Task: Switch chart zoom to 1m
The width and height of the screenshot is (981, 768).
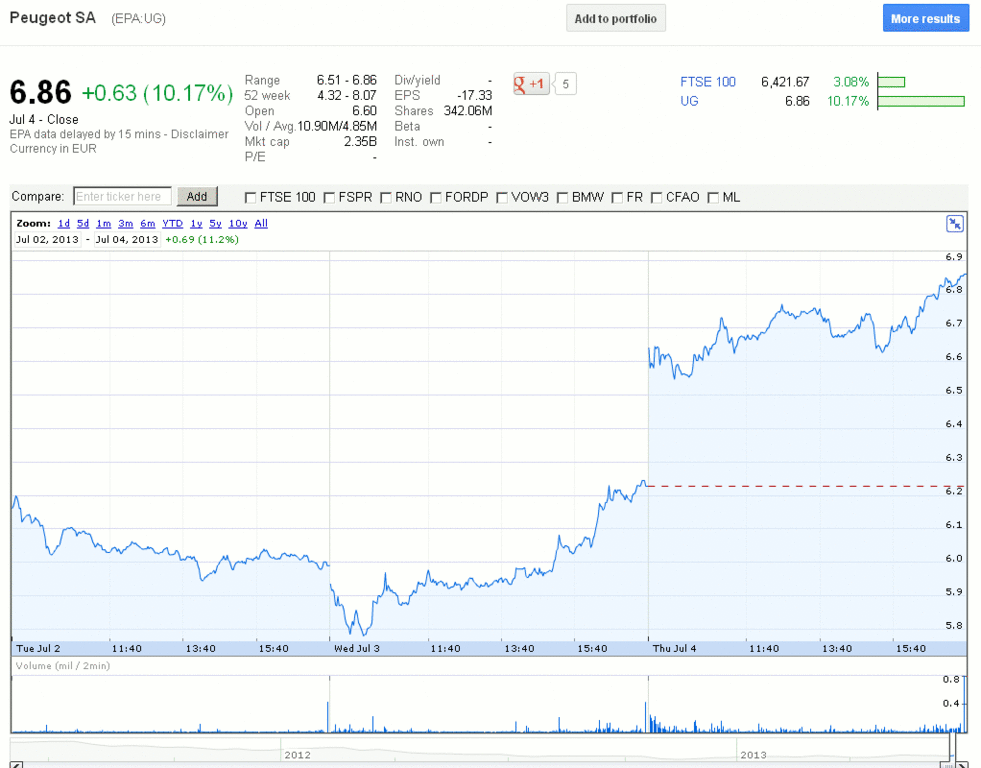Action: (104, 223)
